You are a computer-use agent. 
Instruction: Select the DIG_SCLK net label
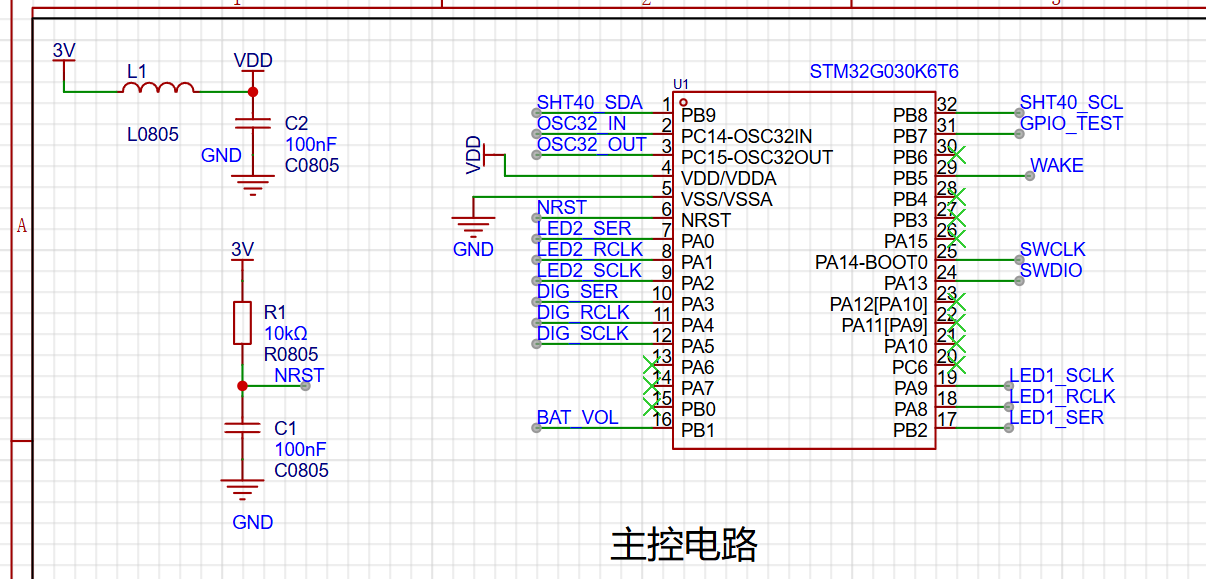(583, 333)
